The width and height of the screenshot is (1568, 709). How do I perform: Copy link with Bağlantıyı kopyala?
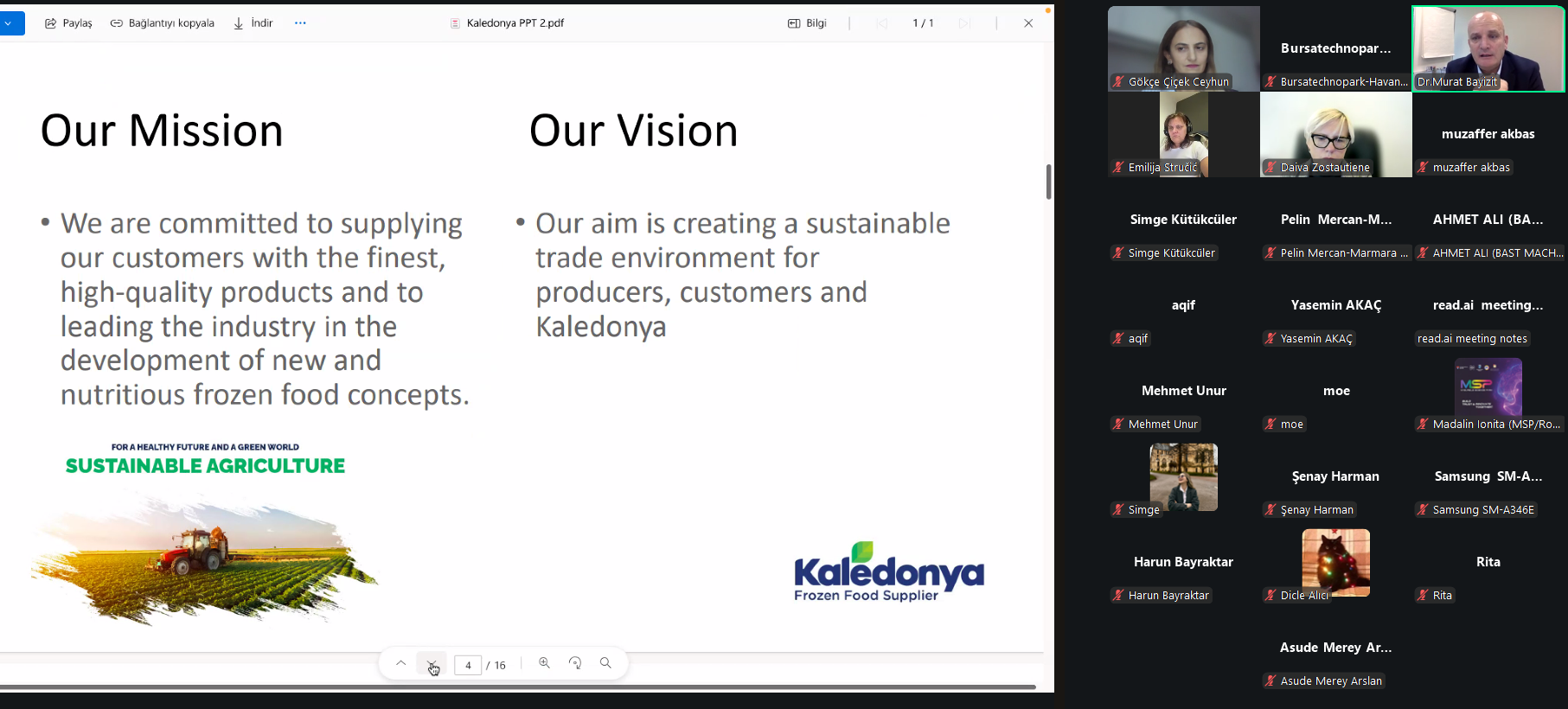click(x=162, y=23)
